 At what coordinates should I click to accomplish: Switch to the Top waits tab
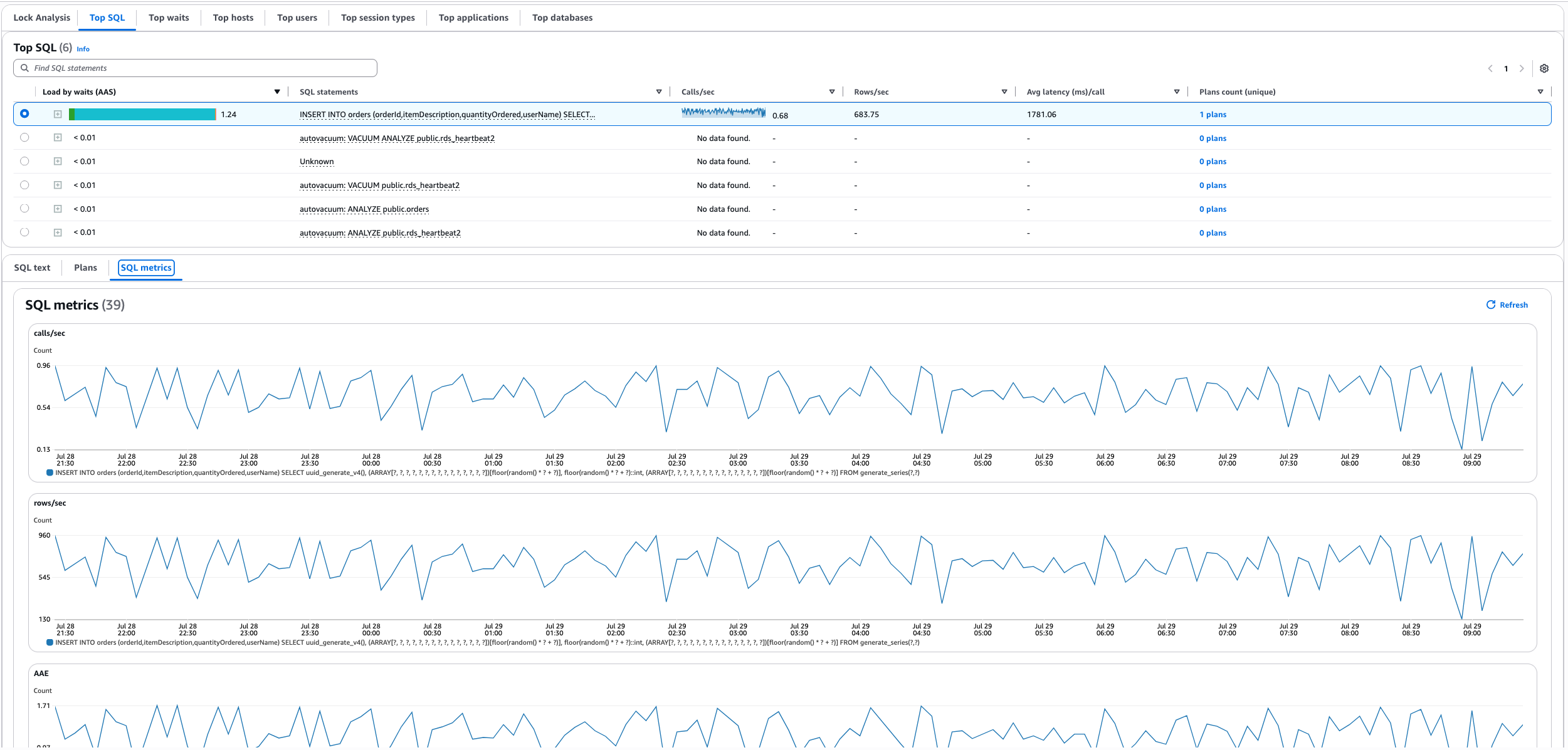point(169,17)
